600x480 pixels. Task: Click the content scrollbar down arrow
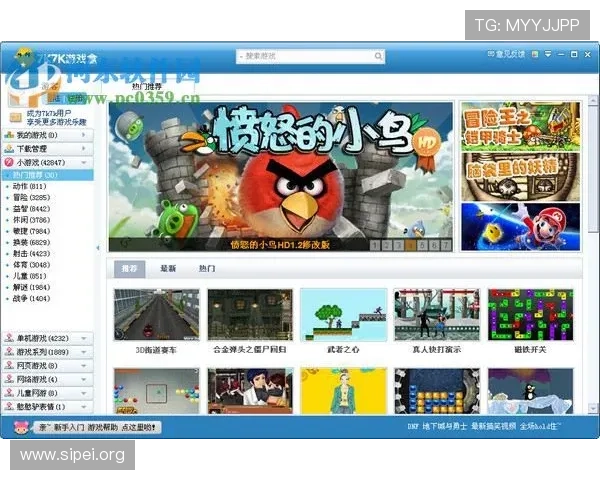593,408
